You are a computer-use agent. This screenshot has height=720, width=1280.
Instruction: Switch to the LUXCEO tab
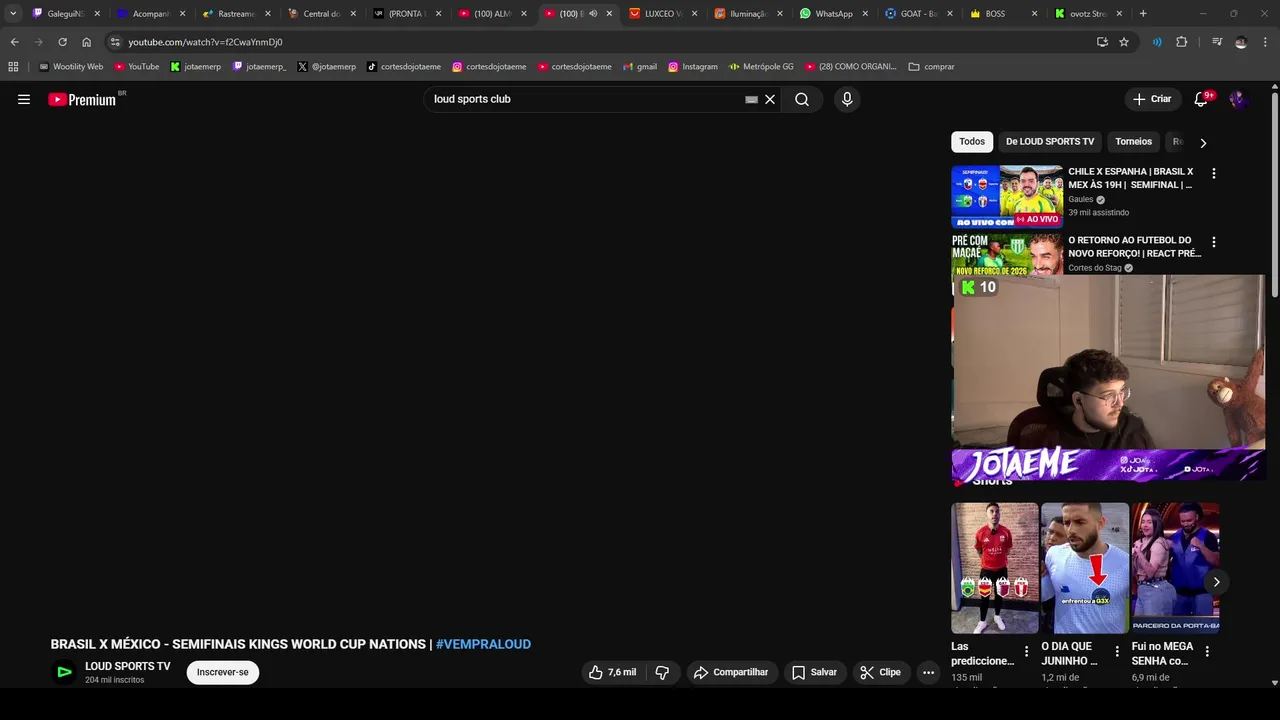663,14
